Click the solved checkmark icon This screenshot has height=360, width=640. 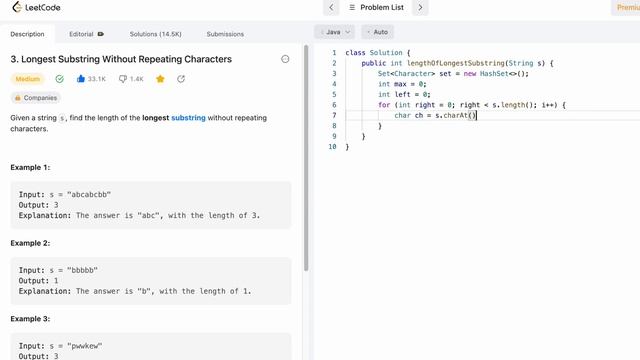pos(60,79)
